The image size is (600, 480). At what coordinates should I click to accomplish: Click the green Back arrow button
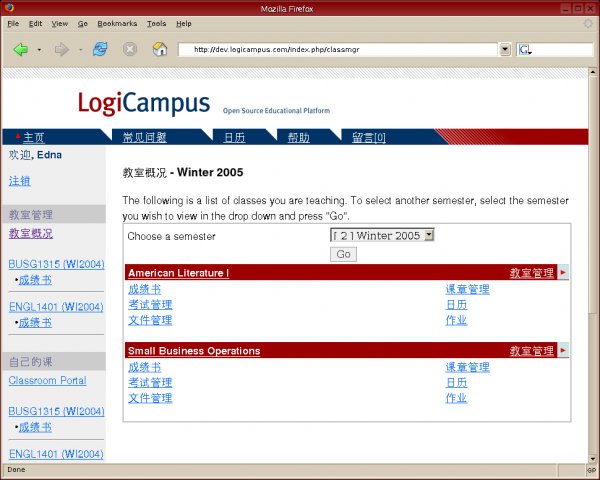point(21,49)
